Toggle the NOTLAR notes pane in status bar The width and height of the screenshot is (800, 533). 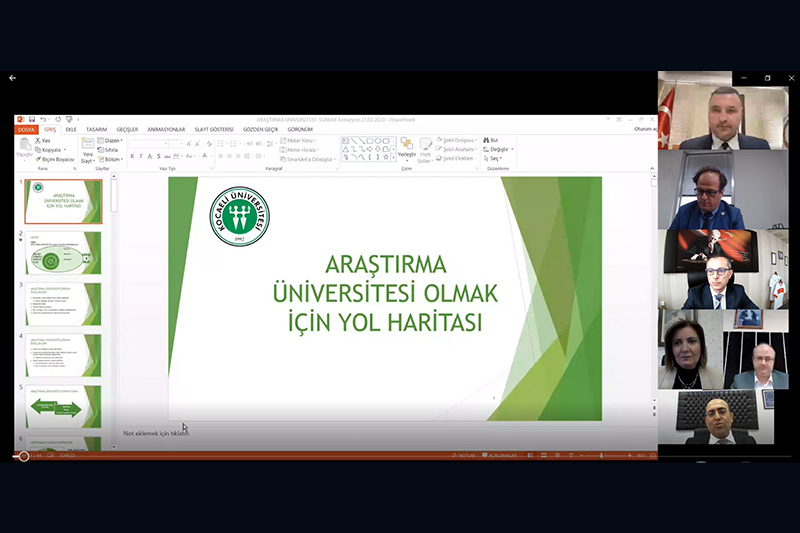pyautogui.click(x=464, y=455)
